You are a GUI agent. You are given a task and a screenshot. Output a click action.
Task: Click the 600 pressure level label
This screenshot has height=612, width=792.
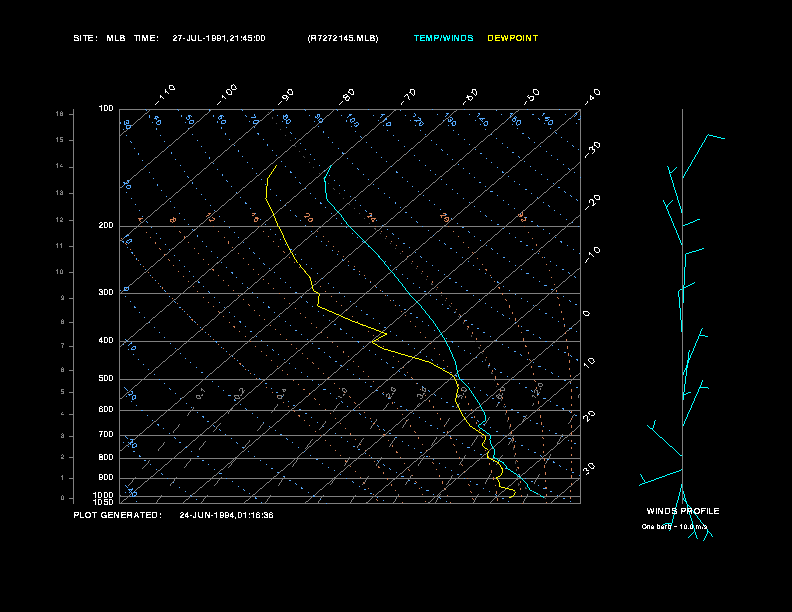(106, 410)
